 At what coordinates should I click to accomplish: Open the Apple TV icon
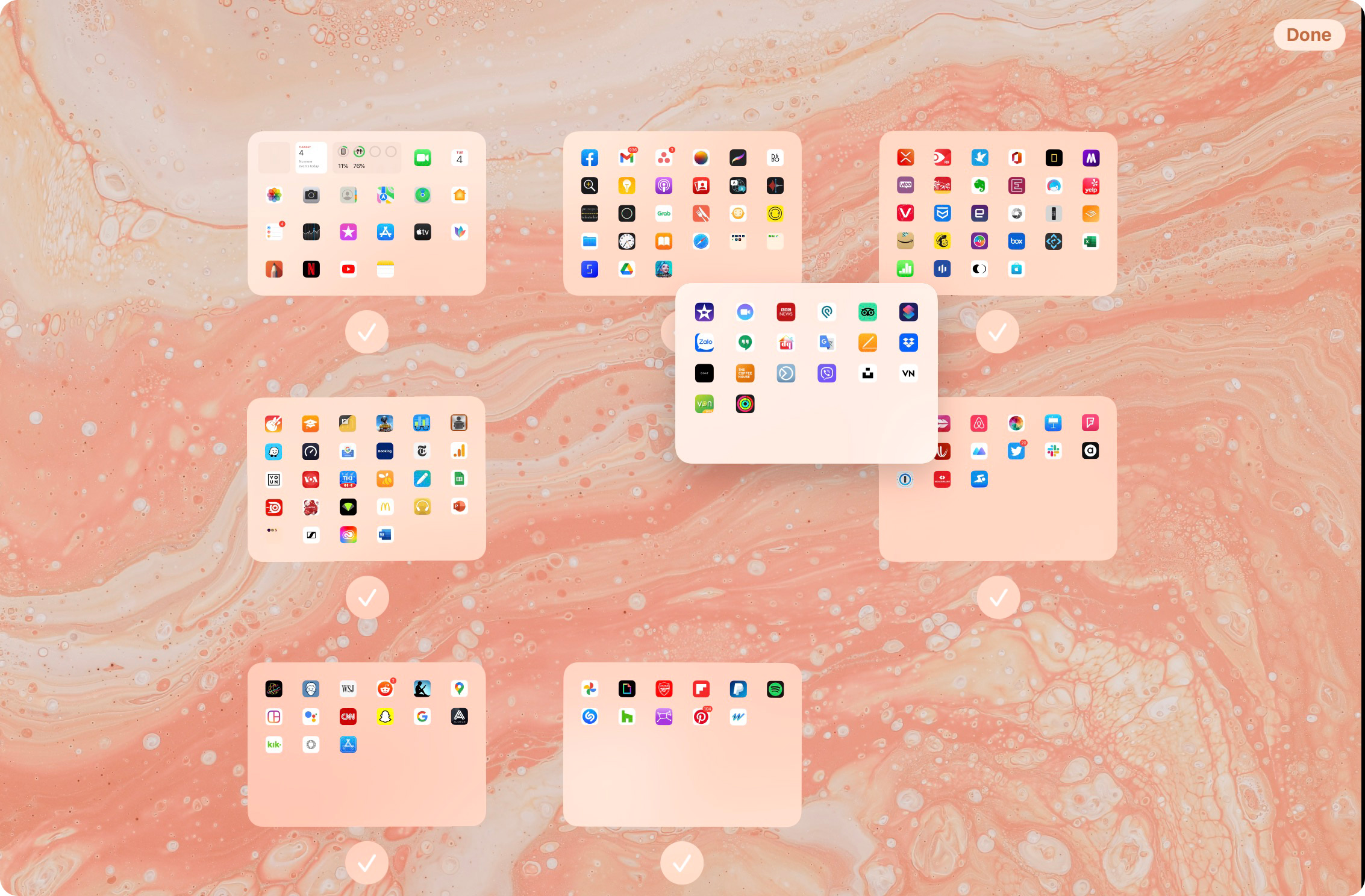coord(422,232)
